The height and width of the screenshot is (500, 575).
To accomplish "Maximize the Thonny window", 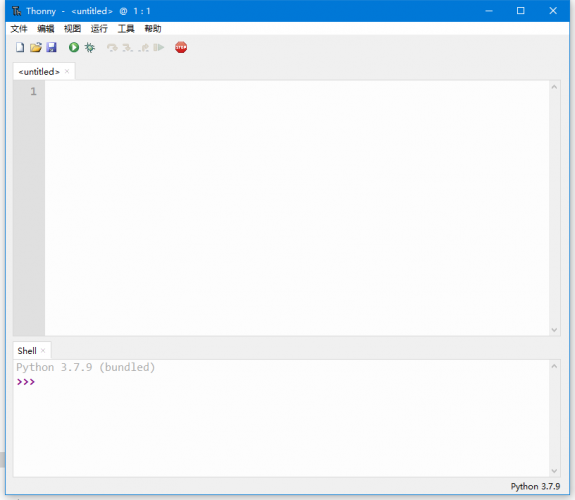I will coord(520,11).
